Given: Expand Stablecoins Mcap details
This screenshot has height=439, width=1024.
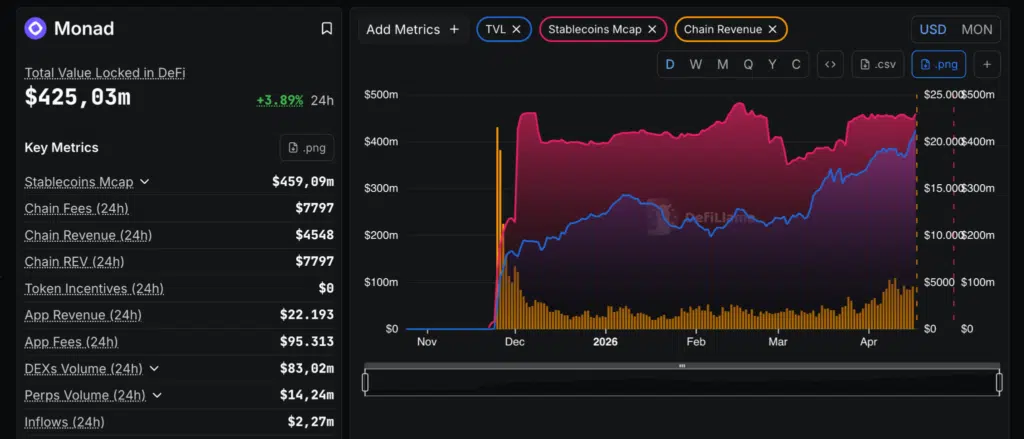Looking at the screenshot, I should [x=145, y=182].
